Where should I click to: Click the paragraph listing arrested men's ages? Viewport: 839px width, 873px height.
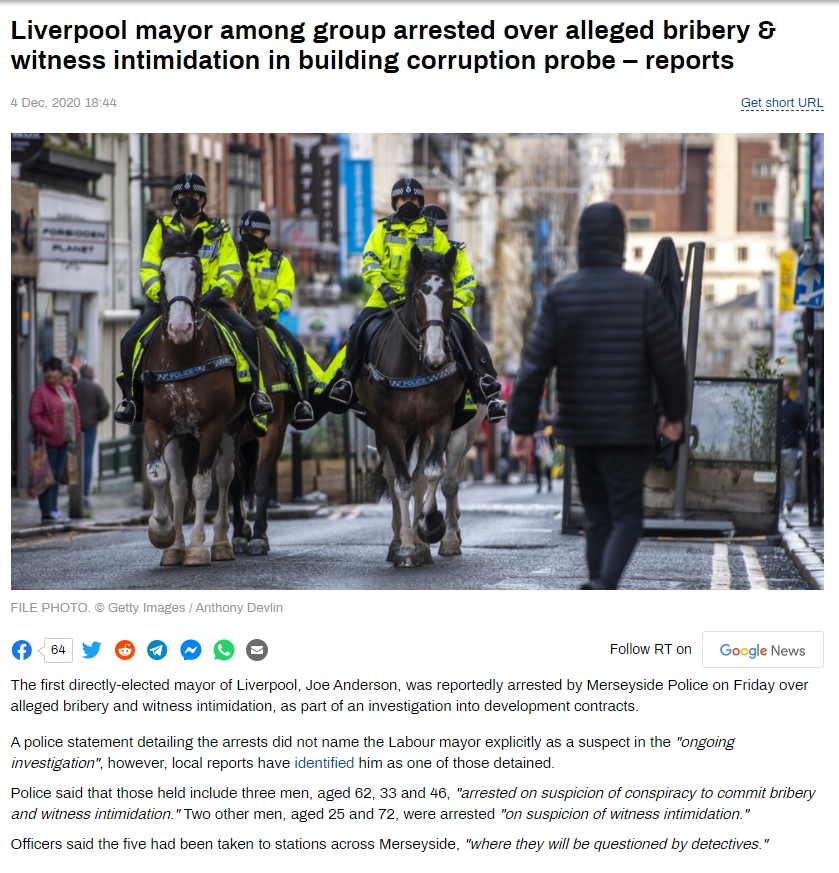[x=413, y=803]
